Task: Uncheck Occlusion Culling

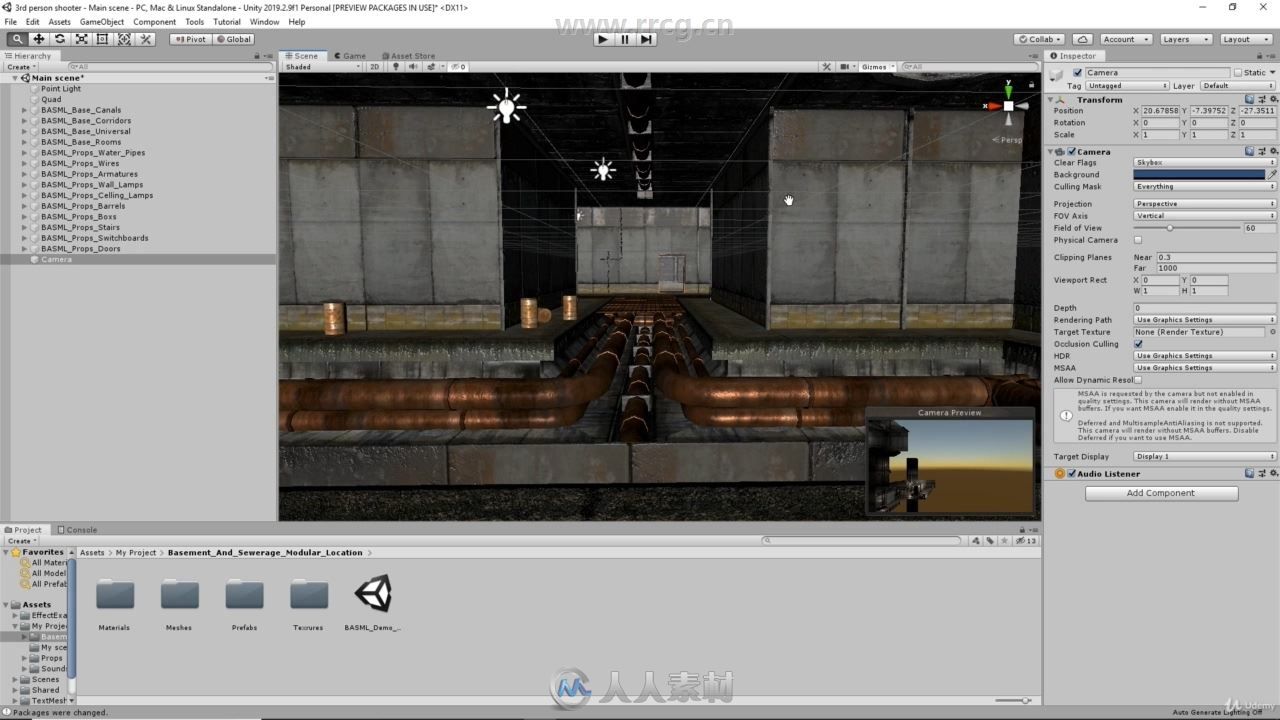Action: [x=1138, y=344]
